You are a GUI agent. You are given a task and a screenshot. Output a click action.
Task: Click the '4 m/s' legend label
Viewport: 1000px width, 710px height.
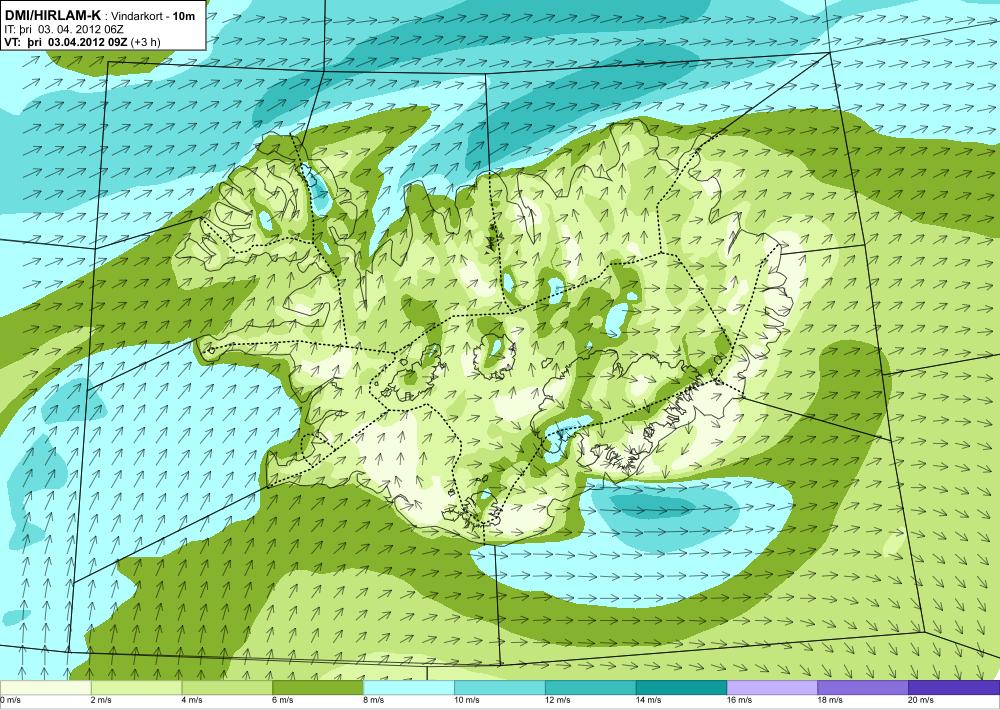(x=192, y=700)
